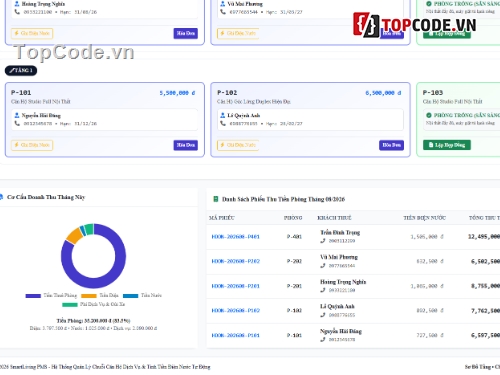Click P-202 room cell in table
The image size is (500, 375).
click(294, 261)
